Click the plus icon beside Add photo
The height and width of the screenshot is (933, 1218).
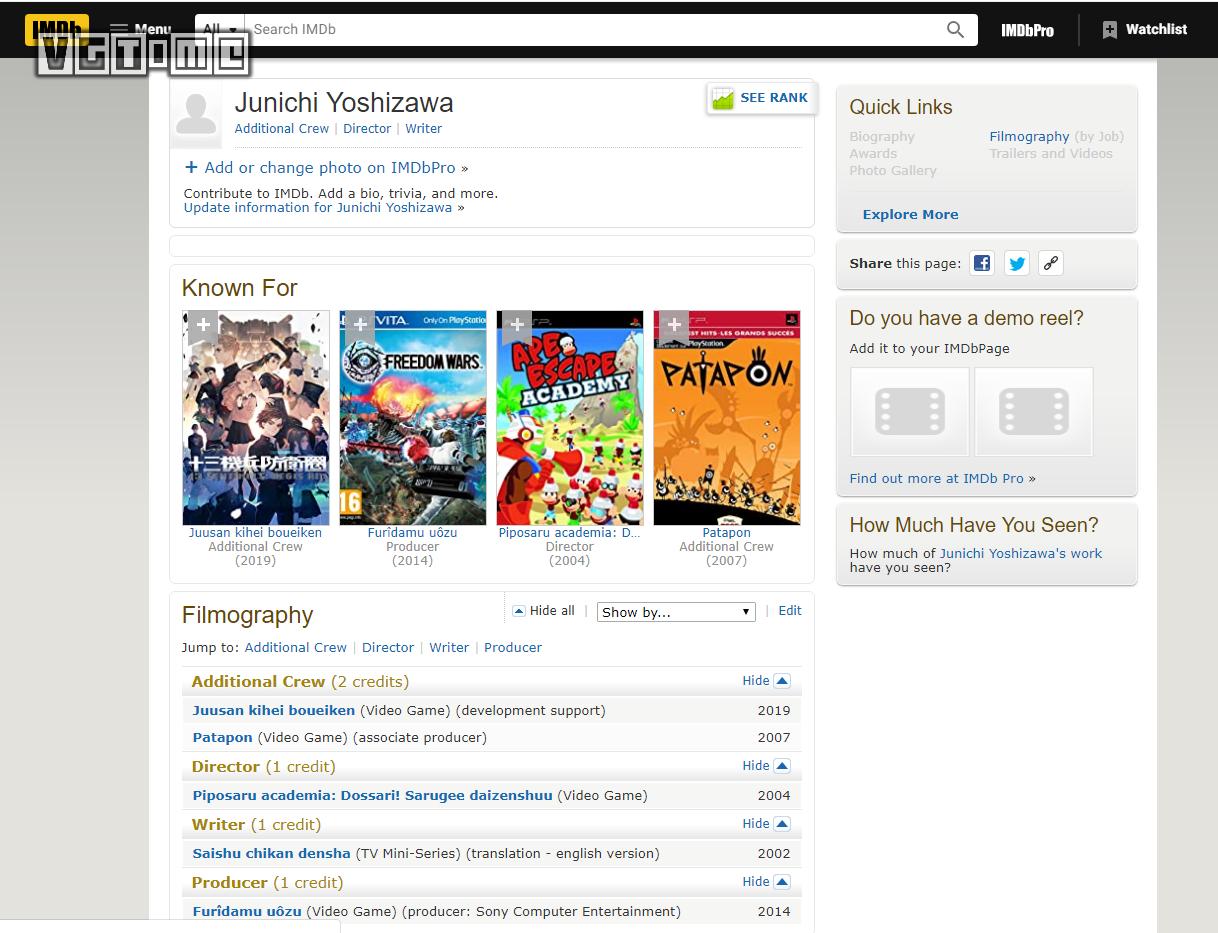point(191,167)
